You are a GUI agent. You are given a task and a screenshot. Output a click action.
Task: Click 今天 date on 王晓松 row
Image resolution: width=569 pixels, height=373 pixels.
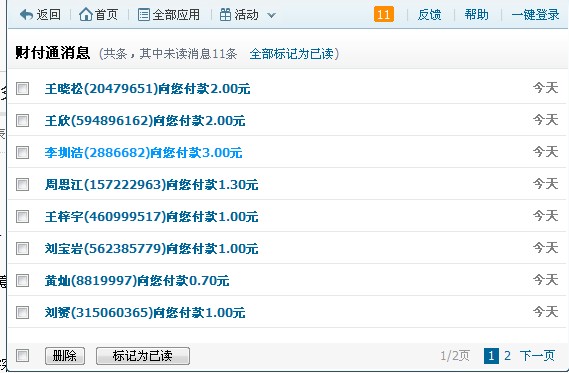click(x=545, y=88)
